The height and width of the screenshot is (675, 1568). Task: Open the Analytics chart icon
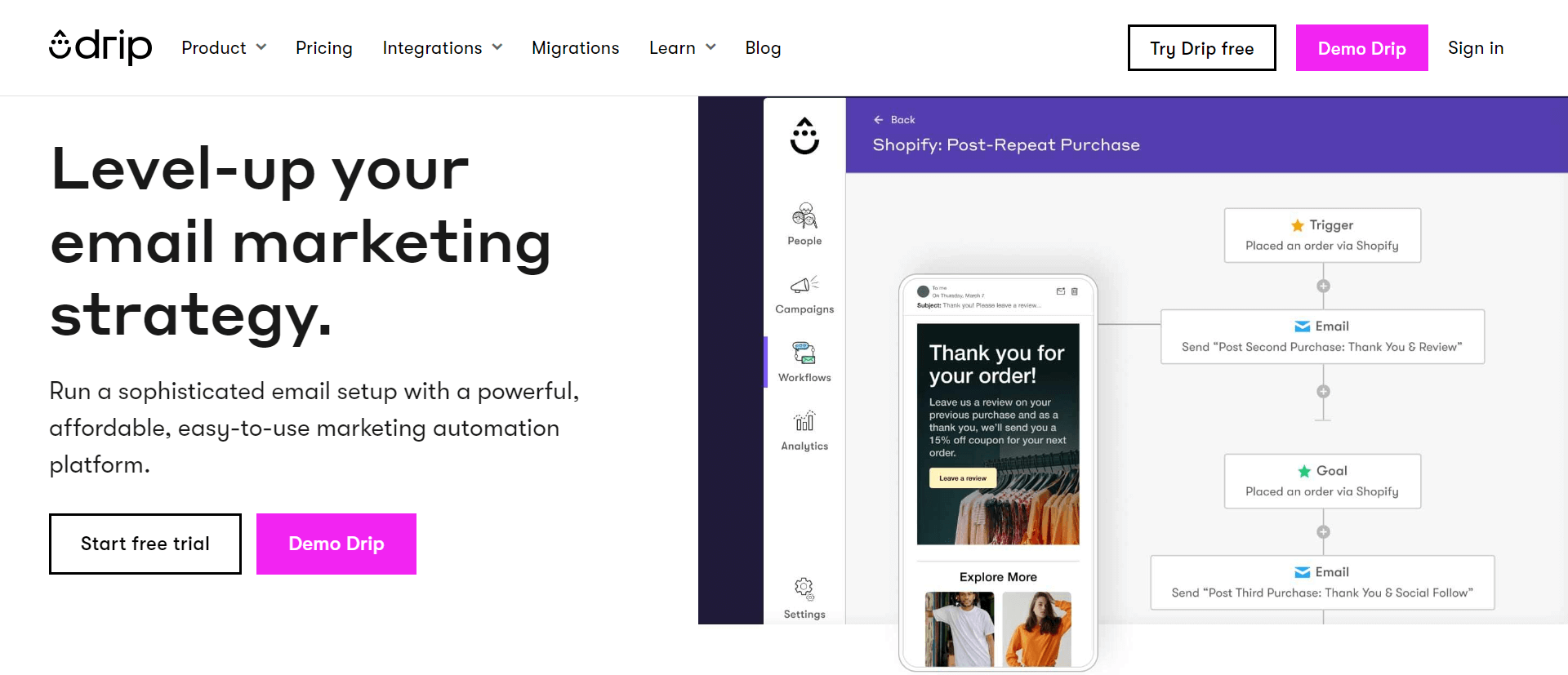[x=804, y=421]
